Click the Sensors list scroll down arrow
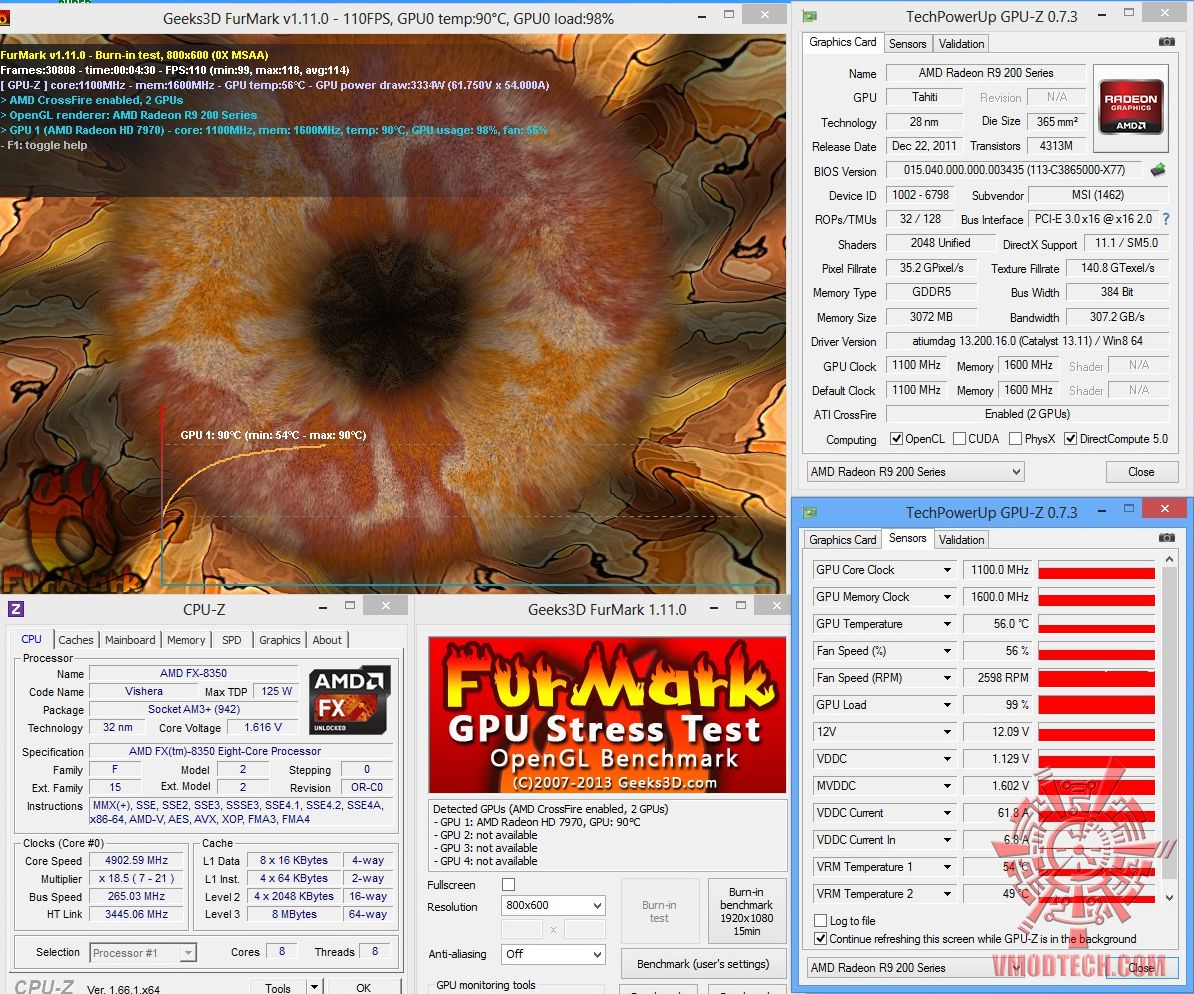Viewport: 1194px width, 994px height. tap(1170, 897)
